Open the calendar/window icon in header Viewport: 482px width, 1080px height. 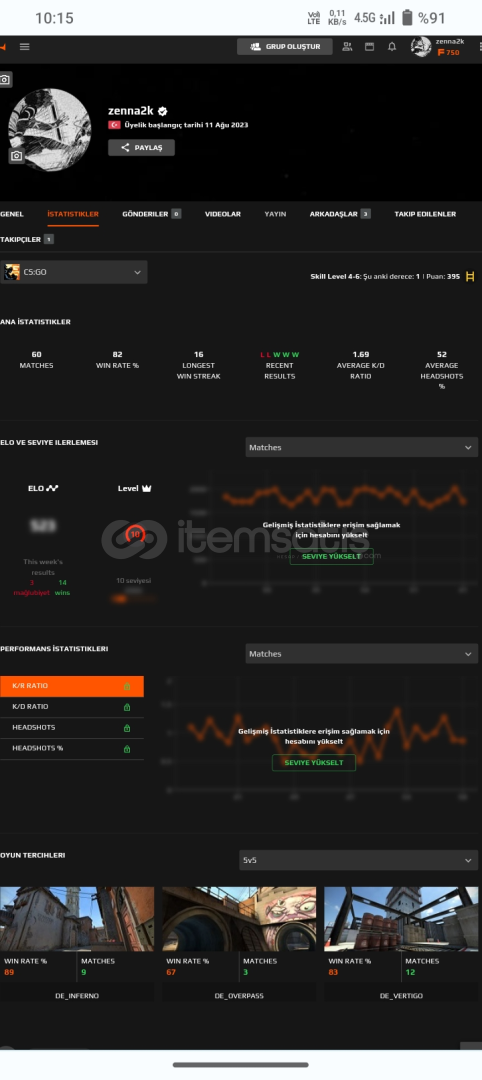[369, 47]
